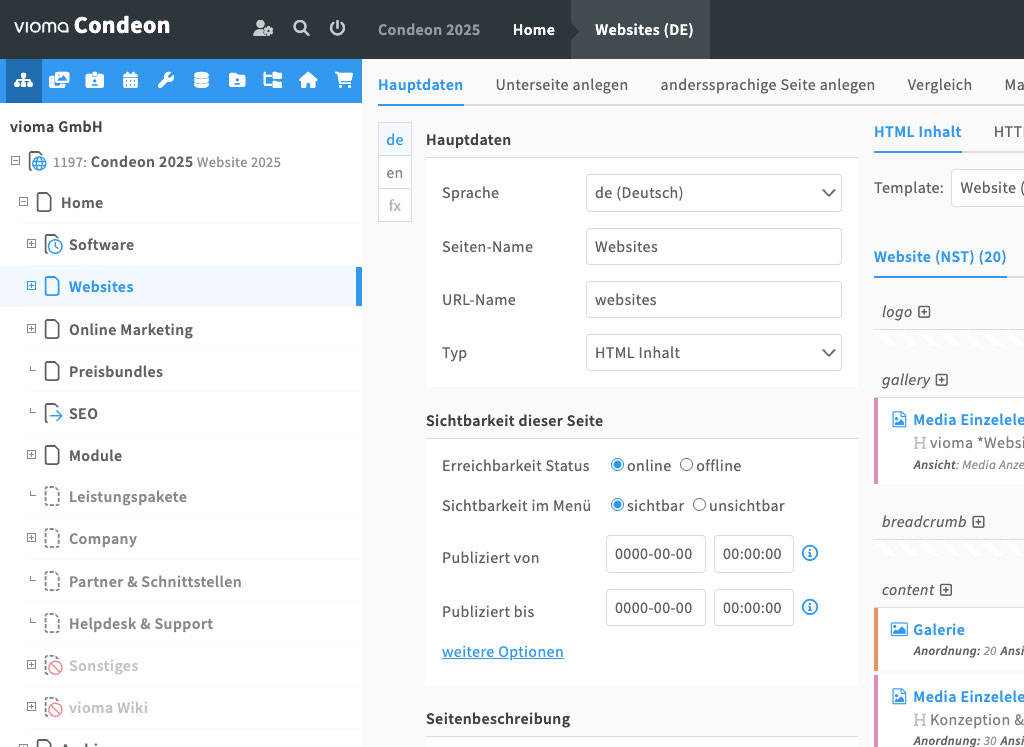Add element to gallery section plus icon
This screenshot has height=747, width=1024.
(x=941, y=380)
